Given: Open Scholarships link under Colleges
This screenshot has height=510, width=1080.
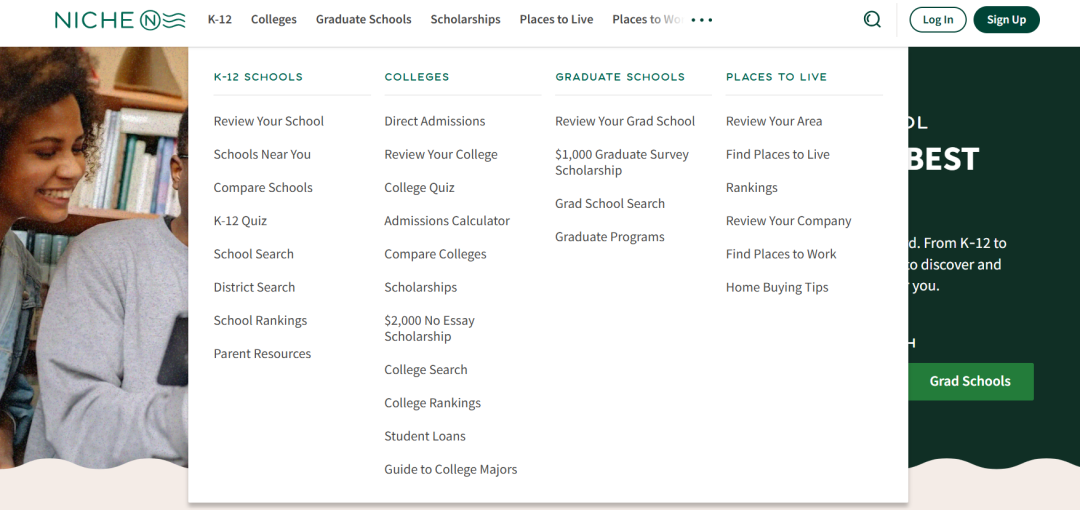Looking at the screenshot, I should coord(421,287).
